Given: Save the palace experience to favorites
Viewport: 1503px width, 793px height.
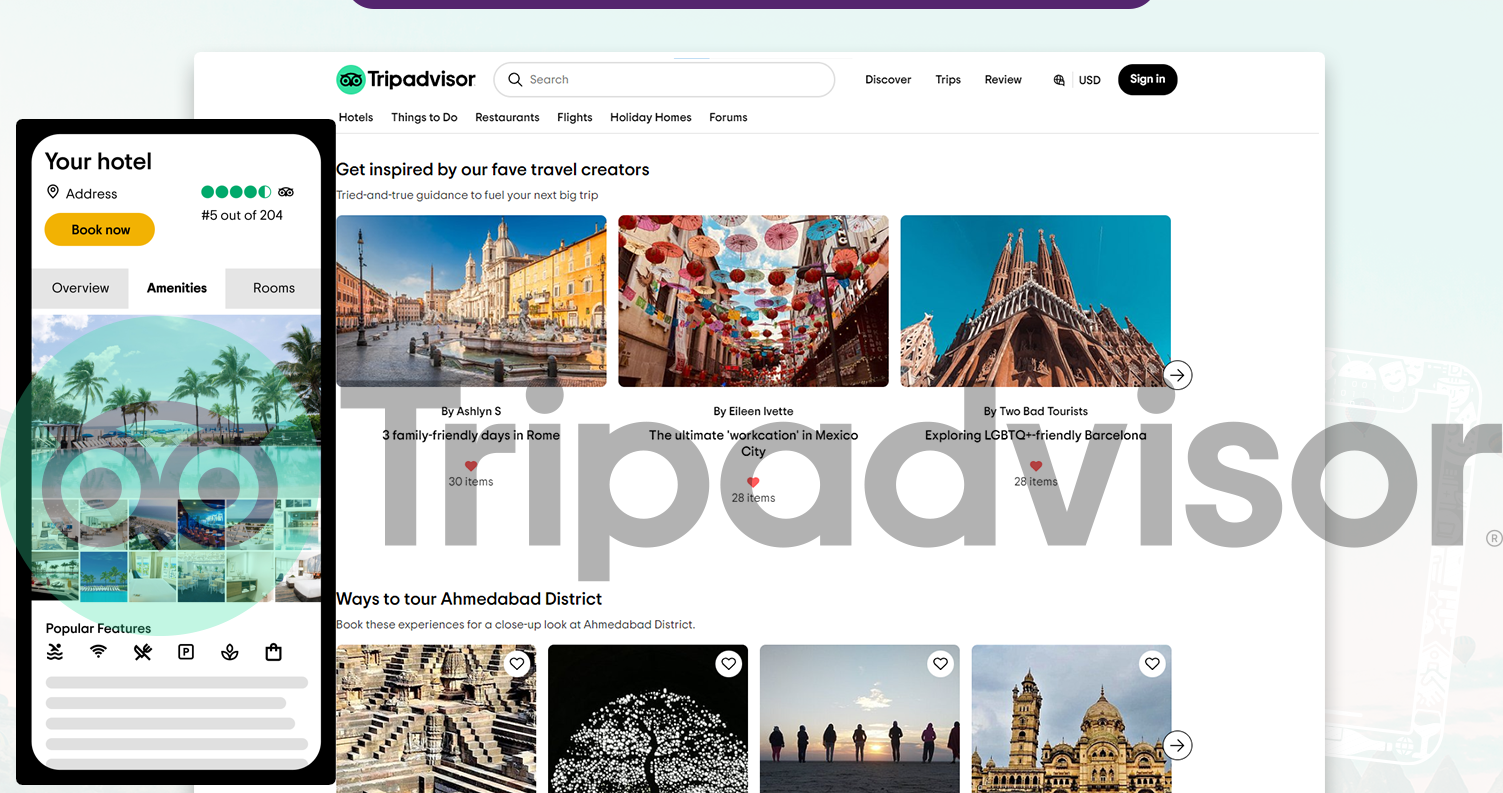Looking at the screenshot, I should pyautogui.click(x=1152, y=663).
